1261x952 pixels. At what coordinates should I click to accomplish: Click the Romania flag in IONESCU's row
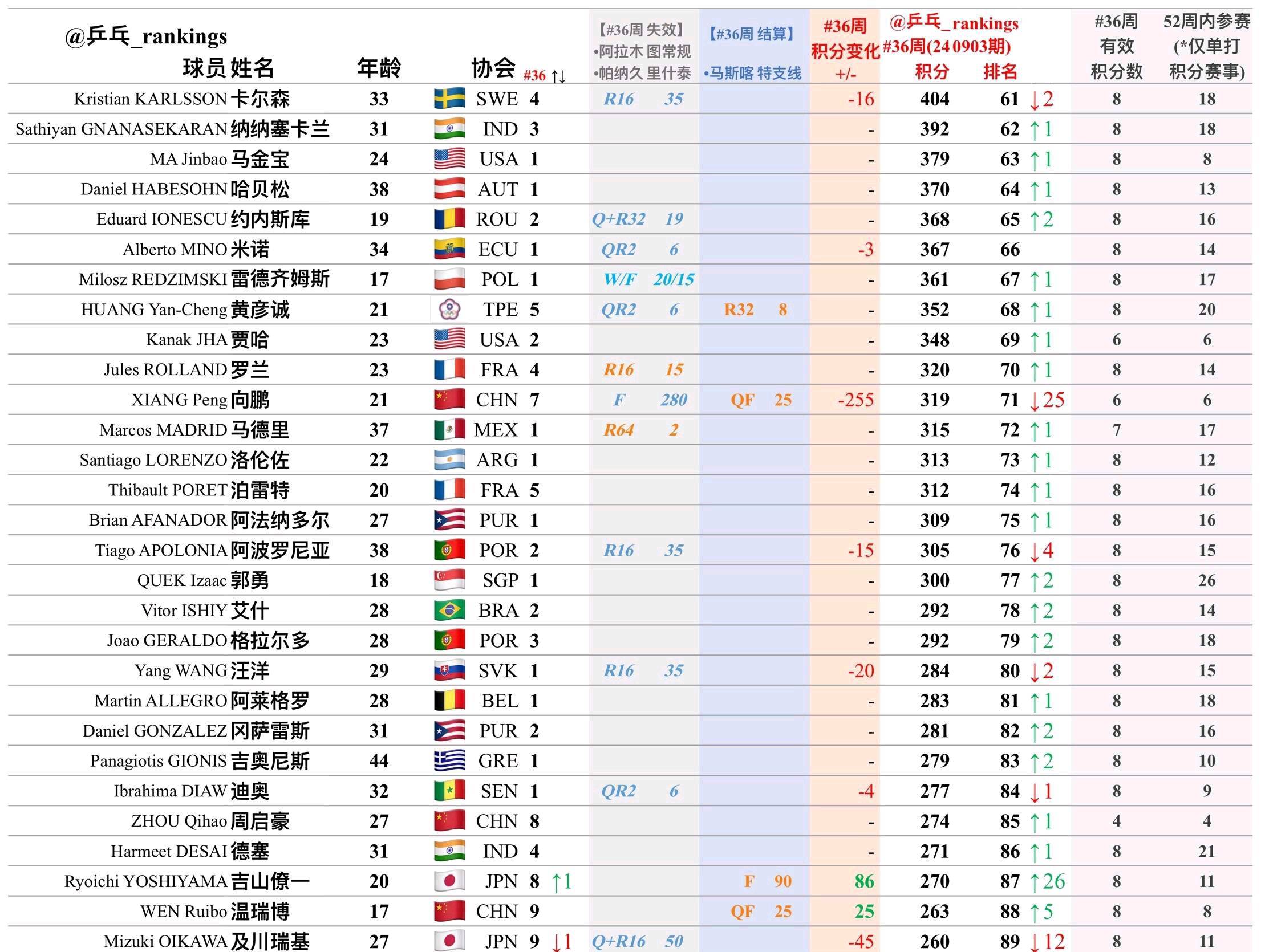coord(449,219)
